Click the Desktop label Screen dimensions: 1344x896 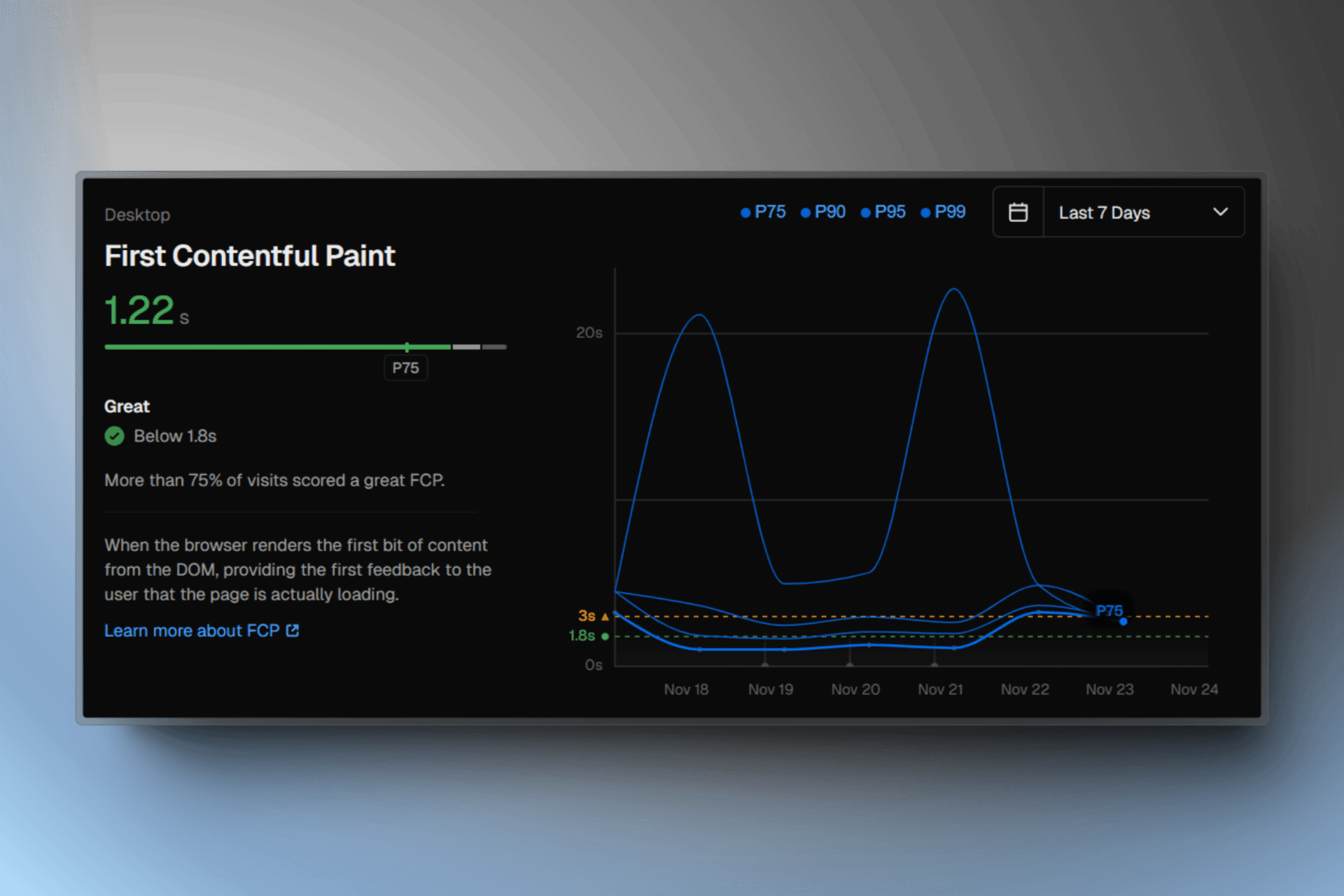coord(137,215)
